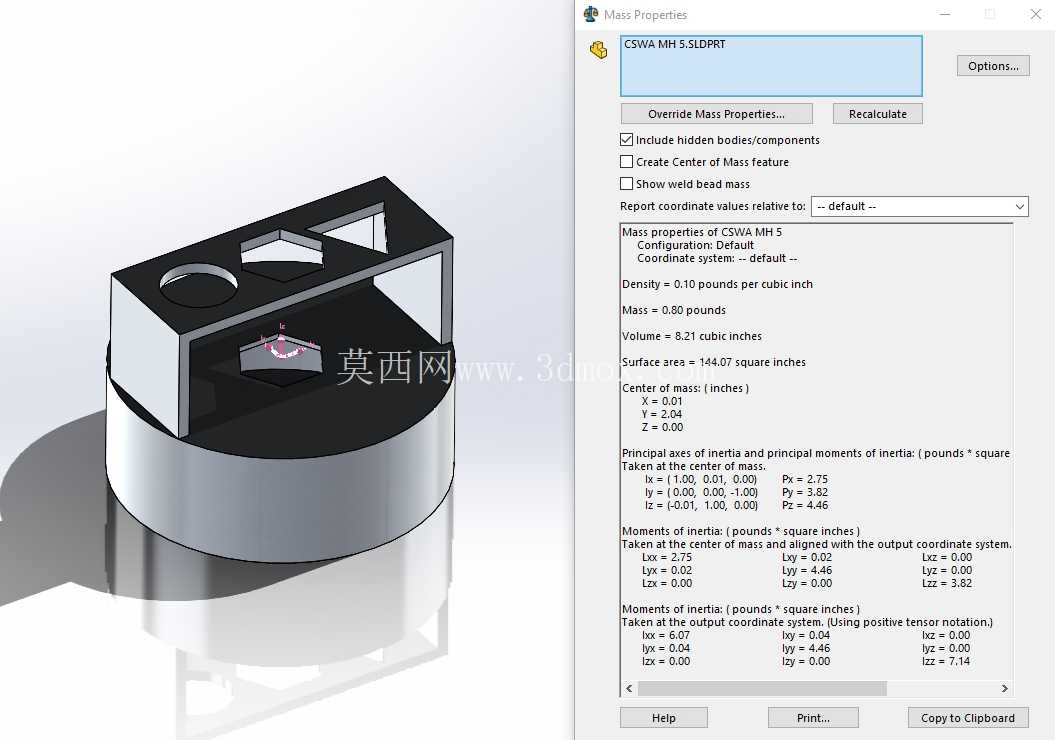Click 'Mass properties of CSWA MH 5' heading
This screenshot has height=740, width=1055.
coord(702,232)
